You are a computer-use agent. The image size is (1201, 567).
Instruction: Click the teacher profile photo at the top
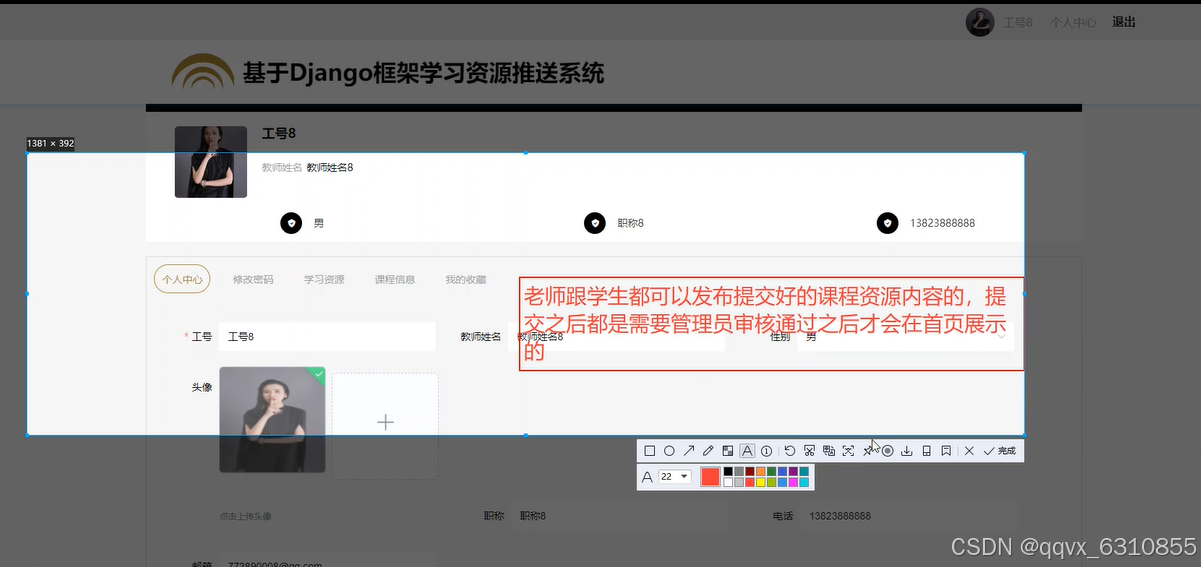pyautogui.click(x=211, y=162)
